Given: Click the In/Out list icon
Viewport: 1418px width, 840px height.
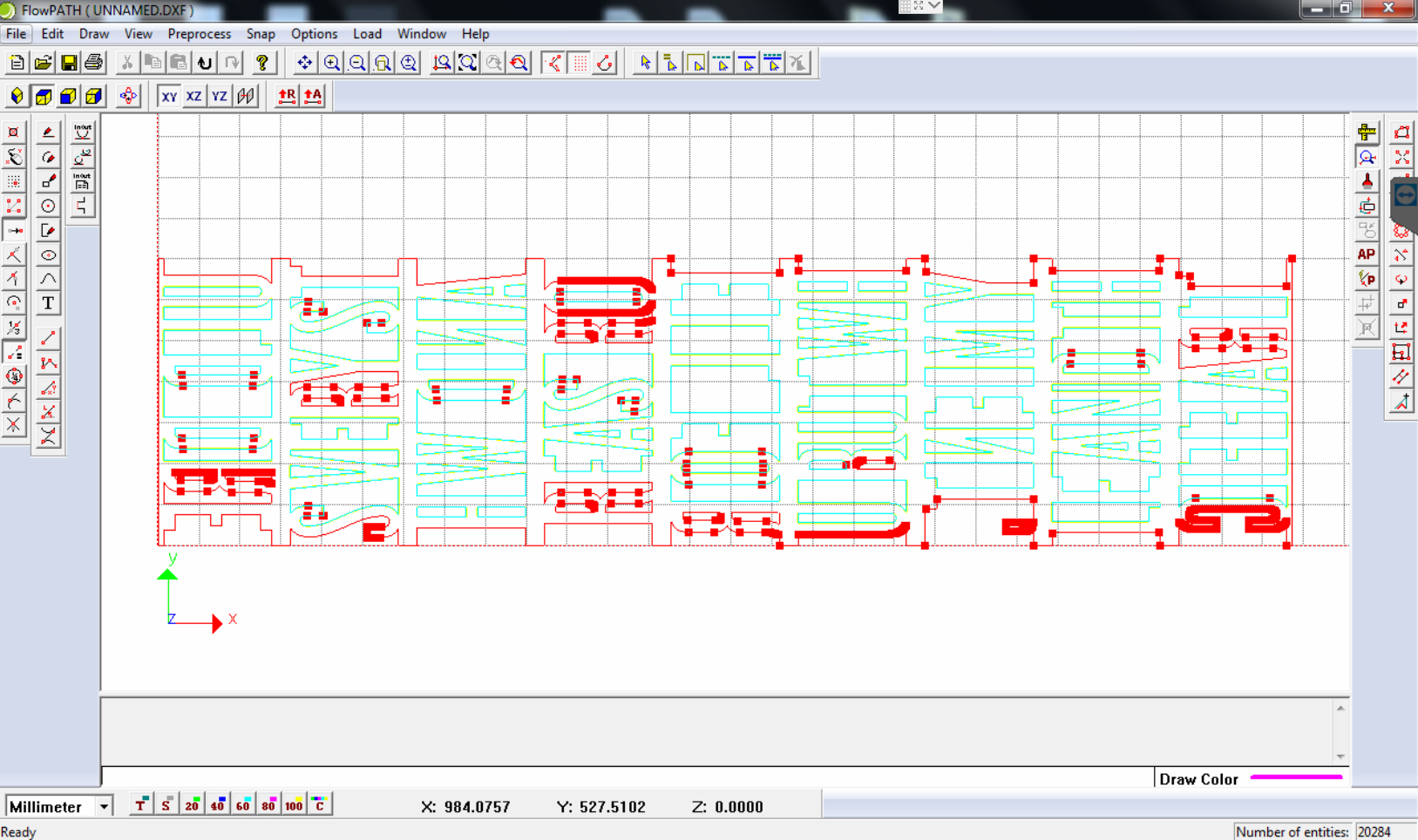Looking at the screenshot, I should 82,181.
